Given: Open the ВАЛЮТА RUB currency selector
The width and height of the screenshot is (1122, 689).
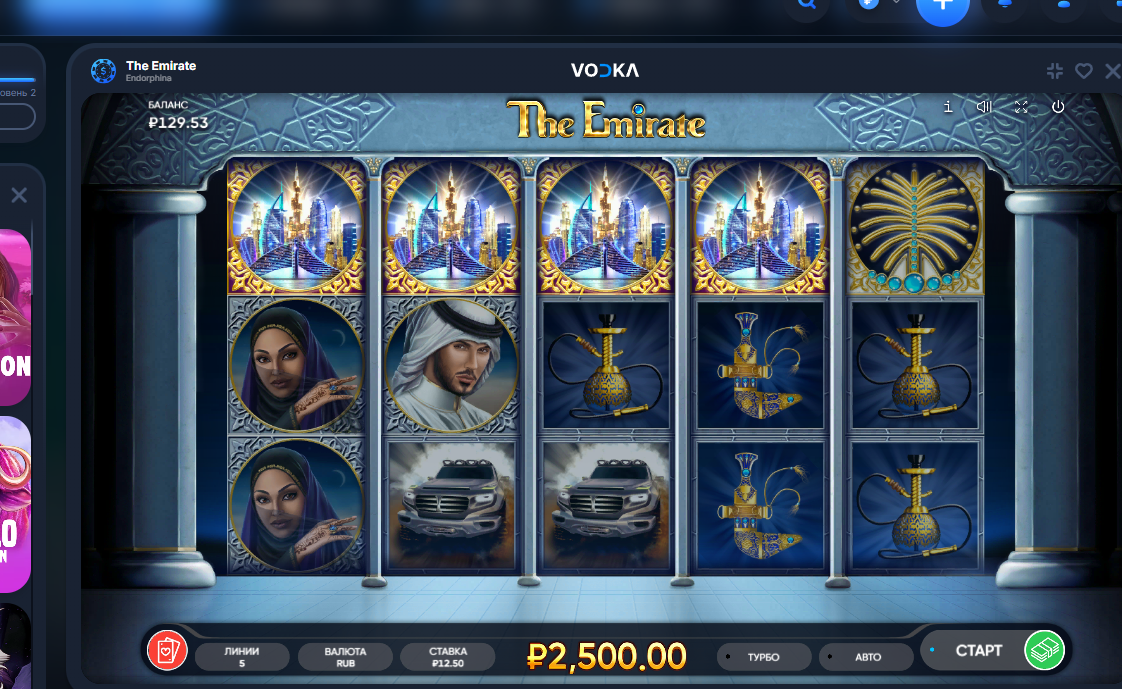Looking at the screenshot, I should [x=345, y=657].
